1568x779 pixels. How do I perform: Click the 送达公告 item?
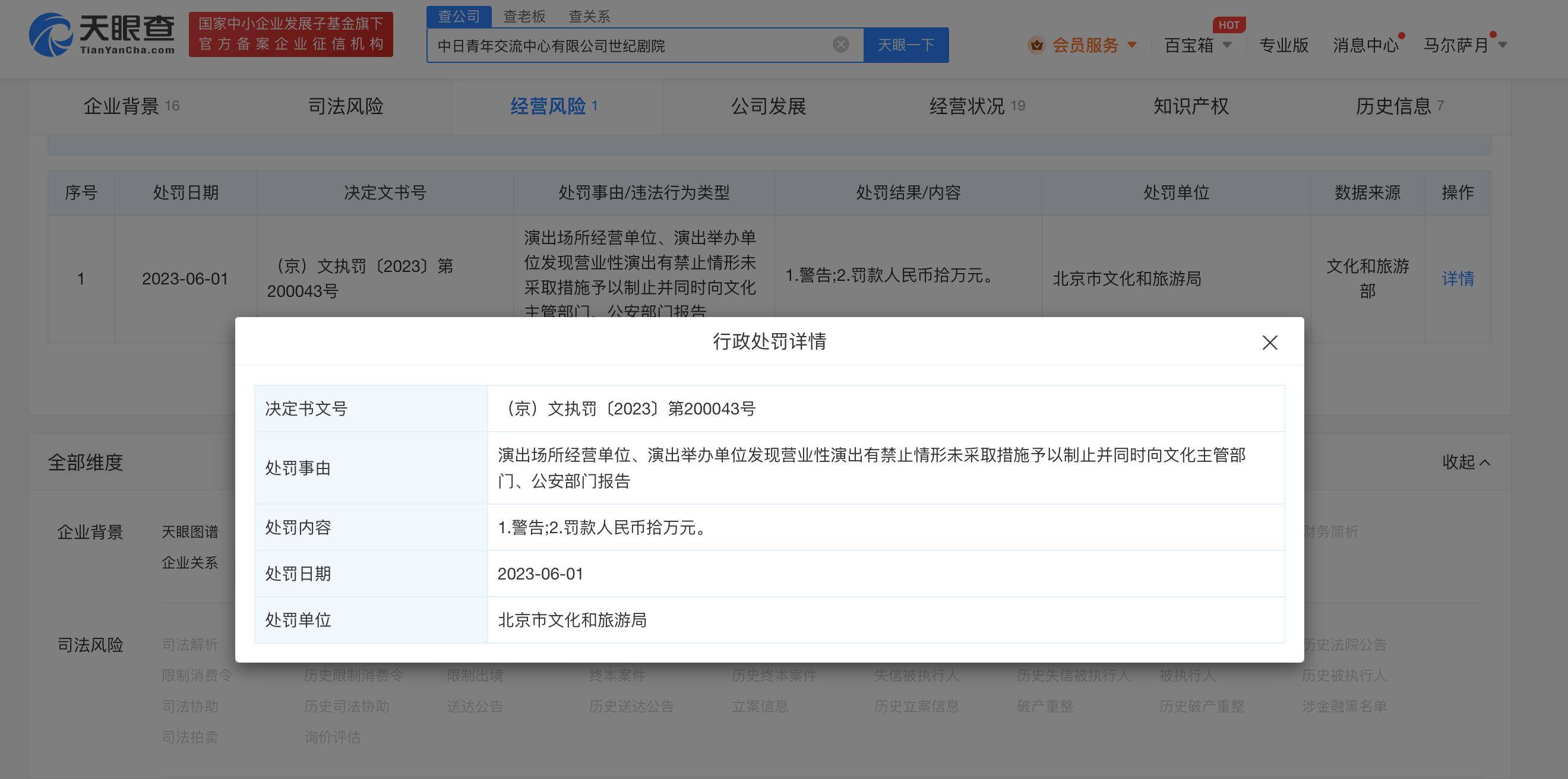[475, 707]
